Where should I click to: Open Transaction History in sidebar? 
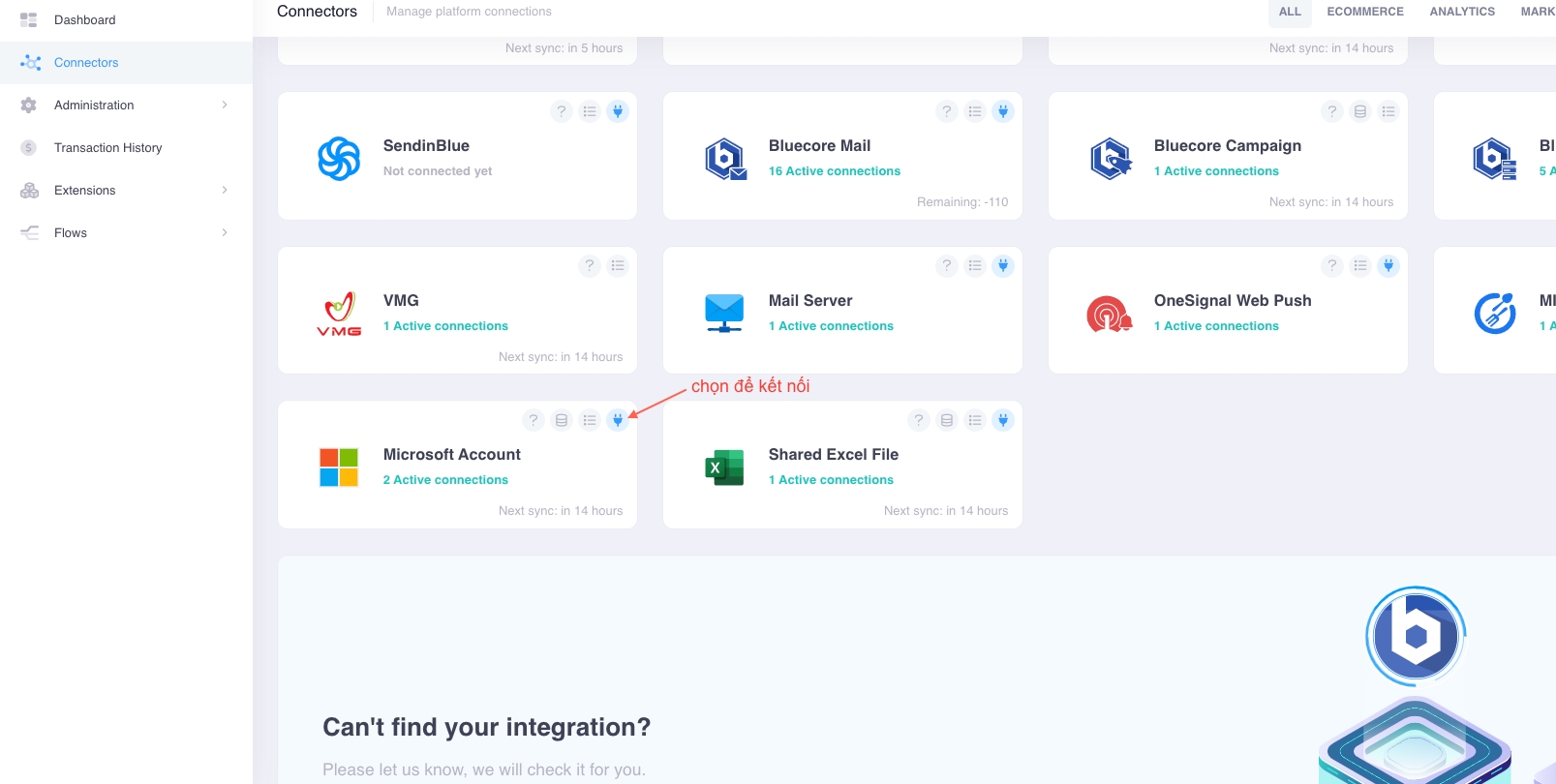pyautogui.click(x=107, y=147)
